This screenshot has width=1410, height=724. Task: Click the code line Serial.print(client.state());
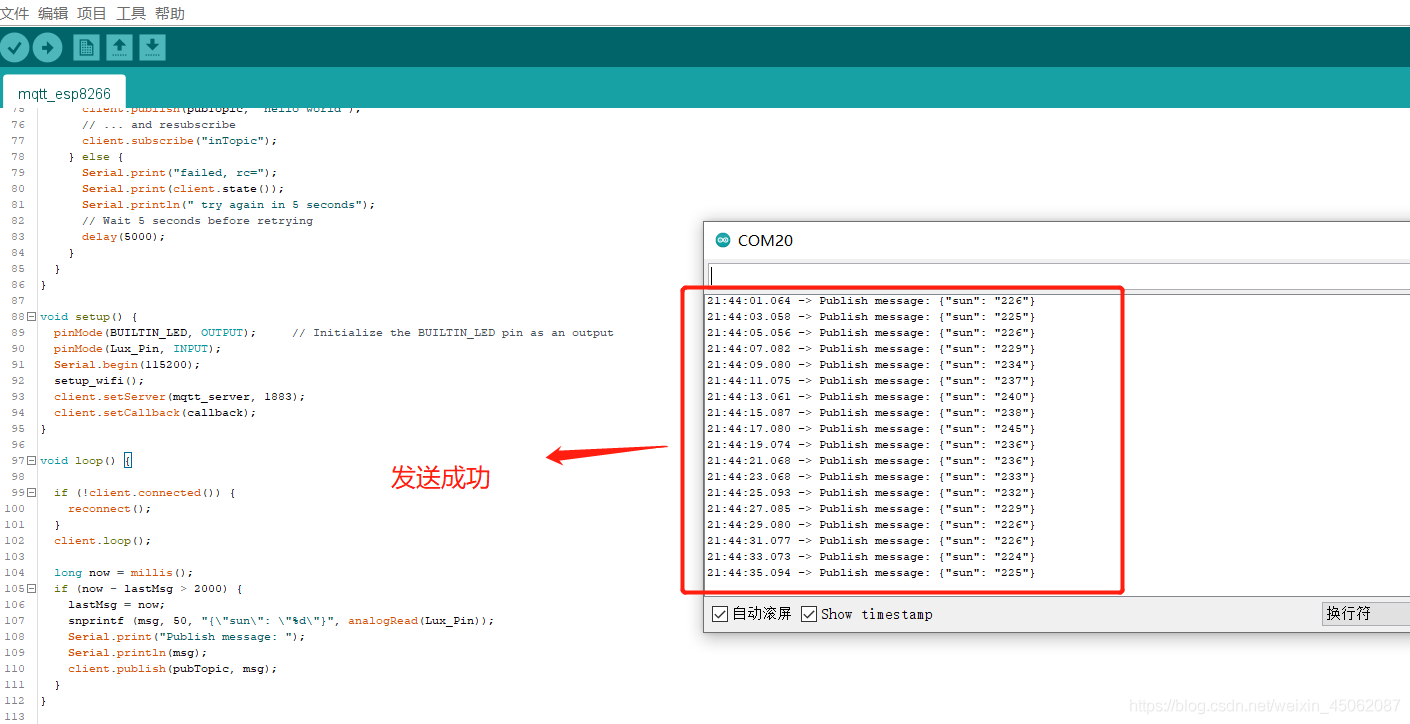[x=183, y=189]
